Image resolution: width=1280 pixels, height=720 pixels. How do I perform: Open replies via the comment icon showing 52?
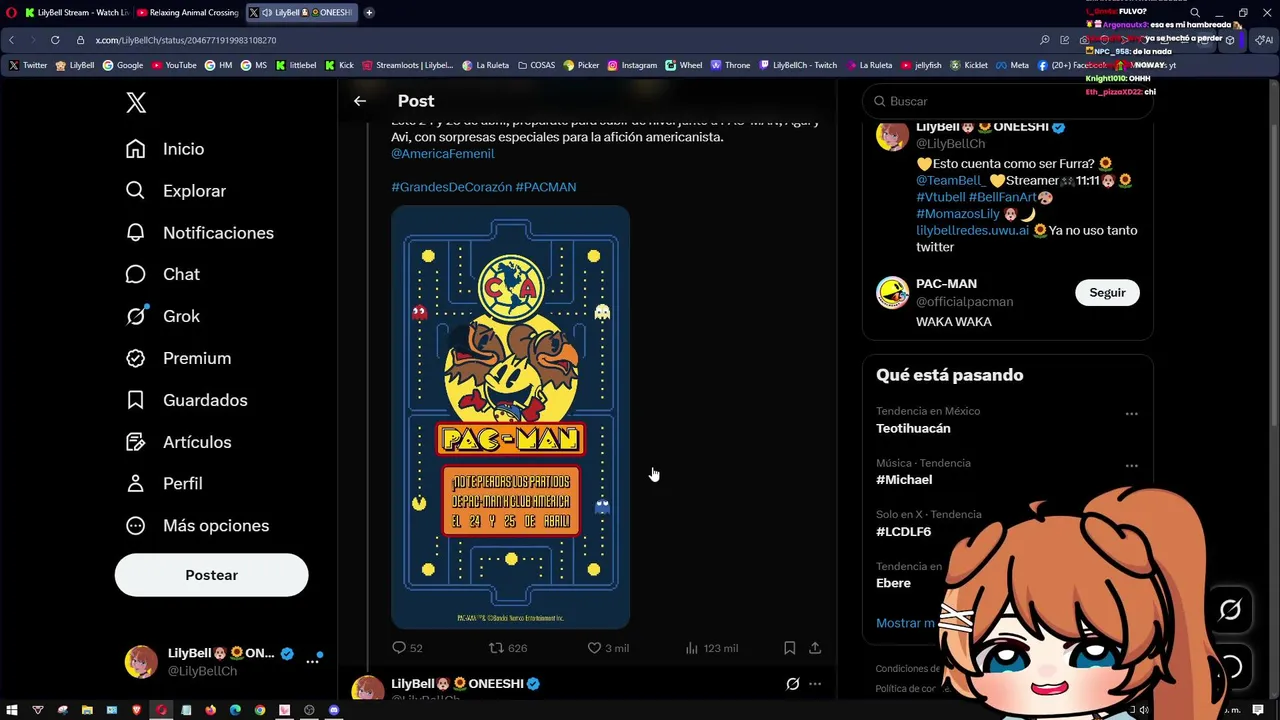point(399,648)
